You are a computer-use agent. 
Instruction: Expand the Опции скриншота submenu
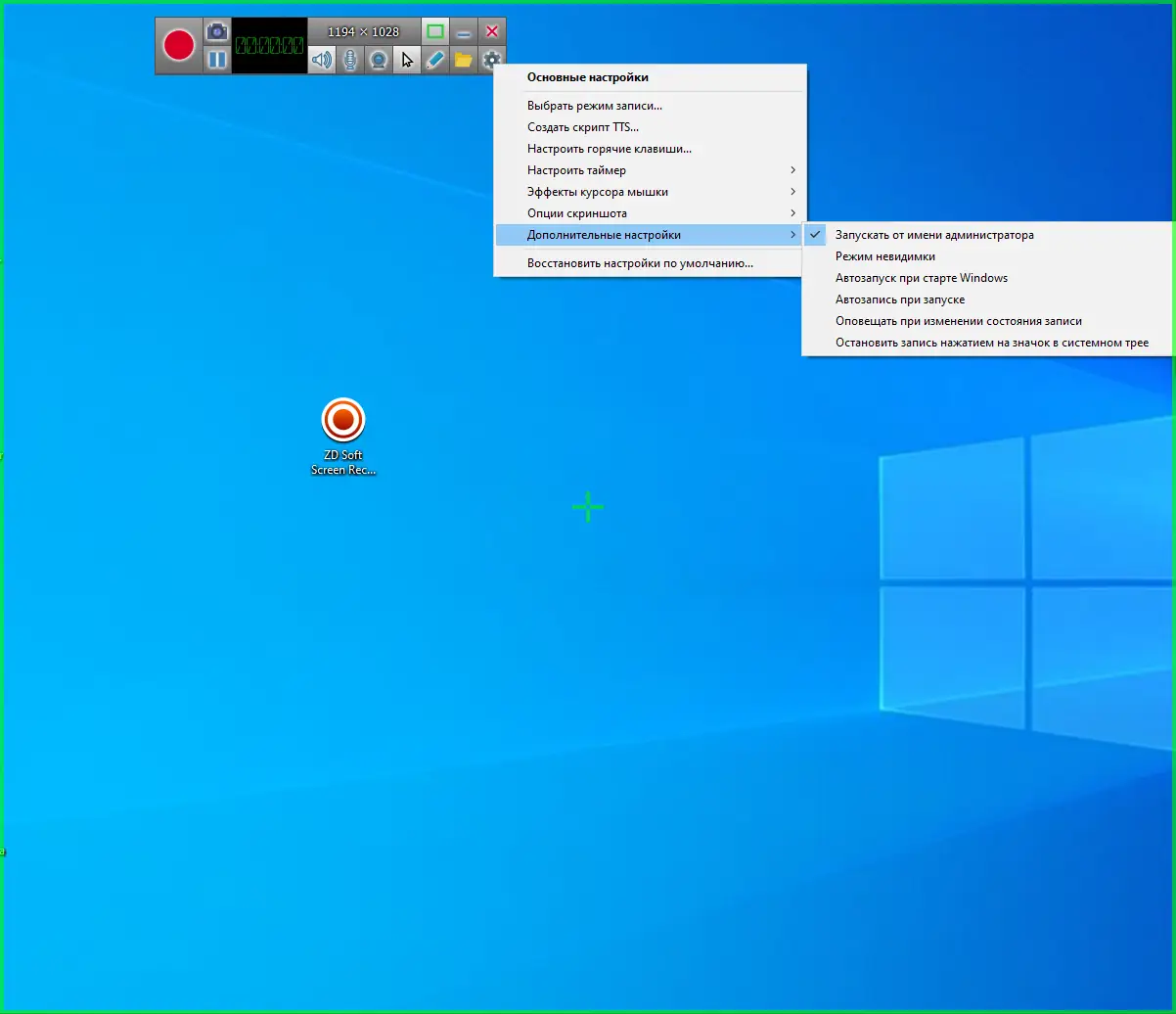coord(651,213)
